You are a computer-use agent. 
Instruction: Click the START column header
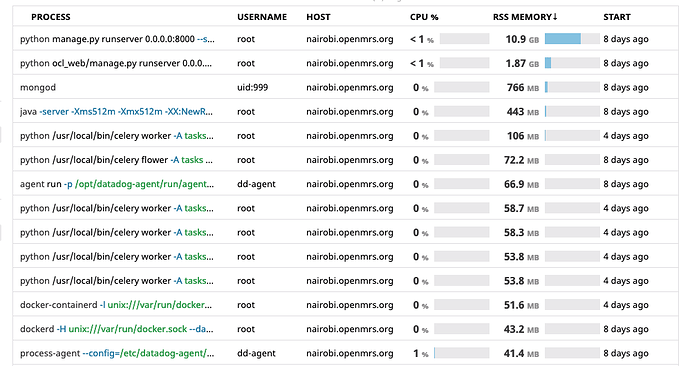[x=617, y=17]
